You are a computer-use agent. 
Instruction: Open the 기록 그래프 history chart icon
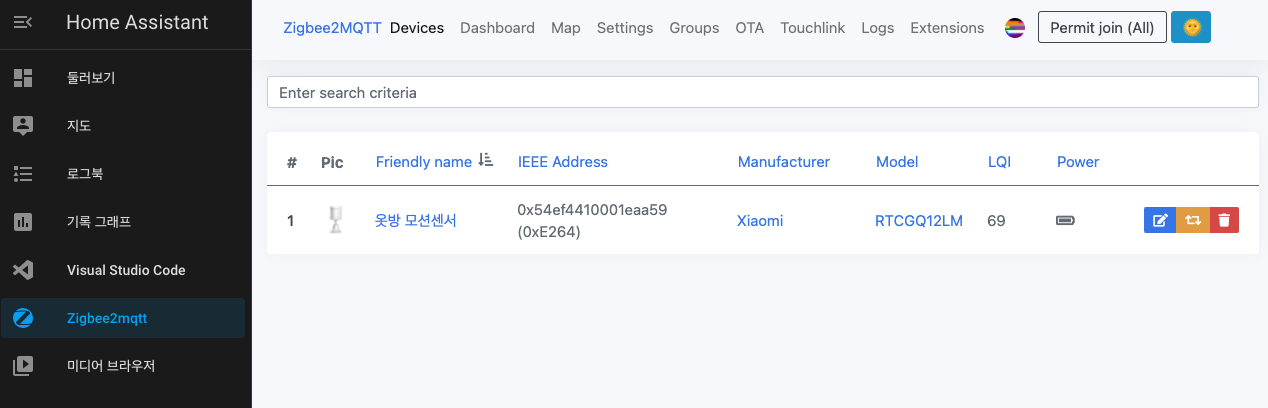pyautogui.click(x=23, y=221)
